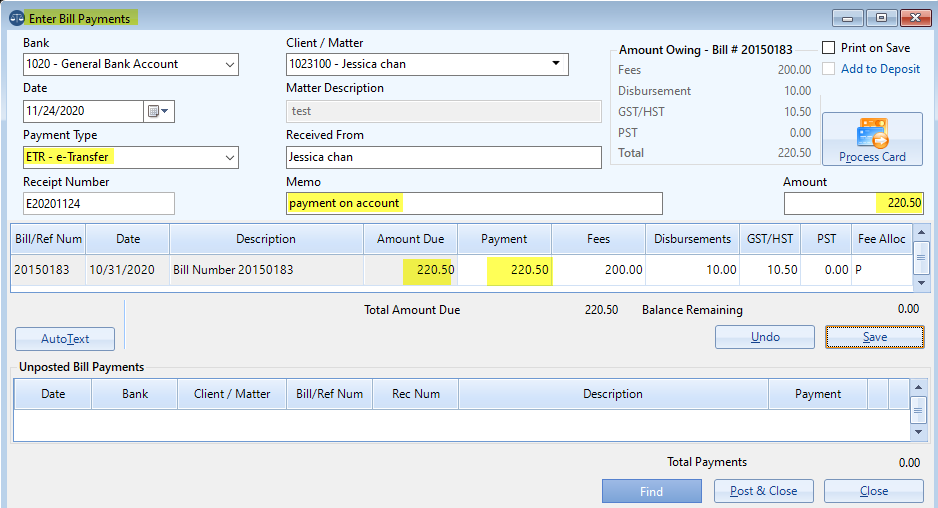Screen dimensions: 938x508
Task: Click the Save button
Action: (875, 337)
